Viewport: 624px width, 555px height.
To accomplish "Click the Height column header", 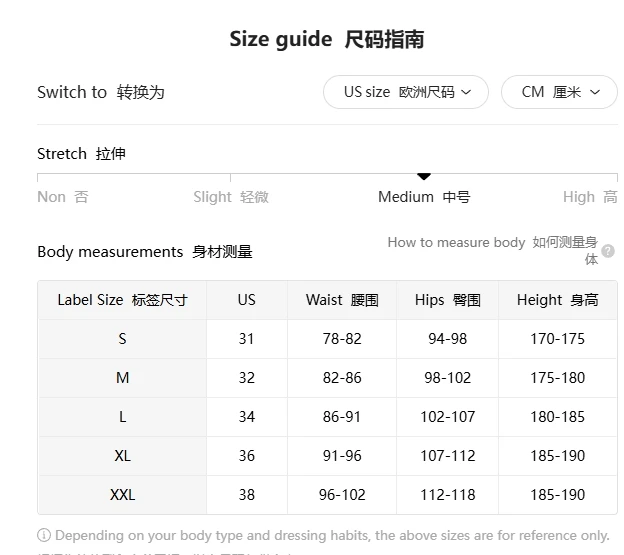I will [558, 300].
